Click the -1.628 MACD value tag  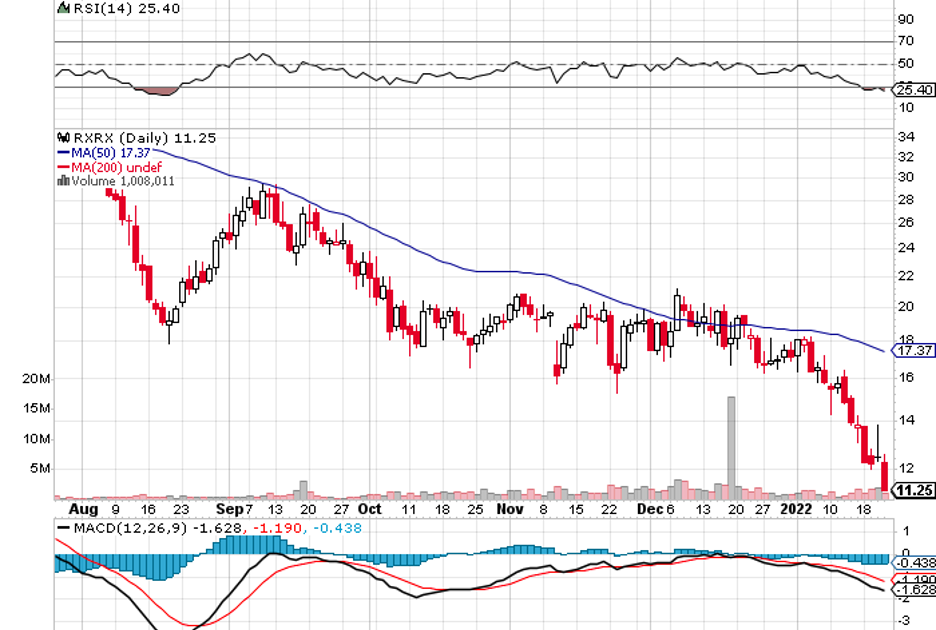914,590
